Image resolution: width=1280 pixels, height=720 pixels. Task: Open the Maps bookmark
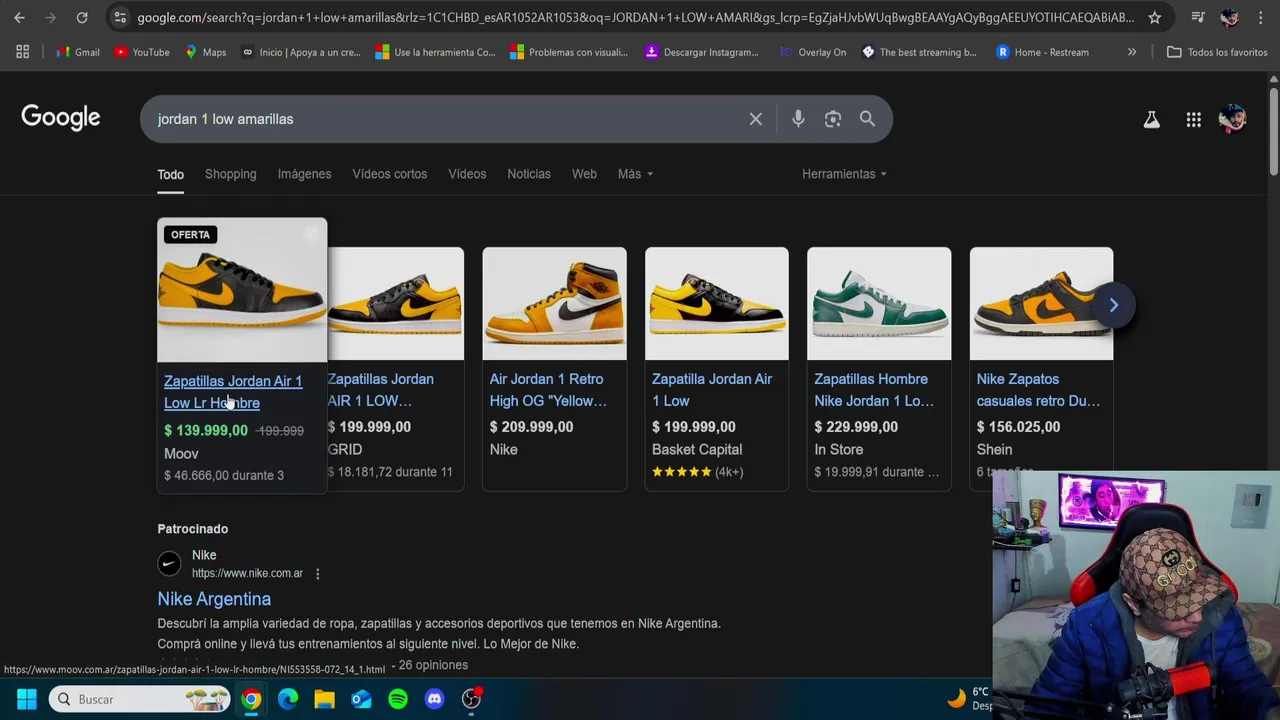click(x=206, y=52)
